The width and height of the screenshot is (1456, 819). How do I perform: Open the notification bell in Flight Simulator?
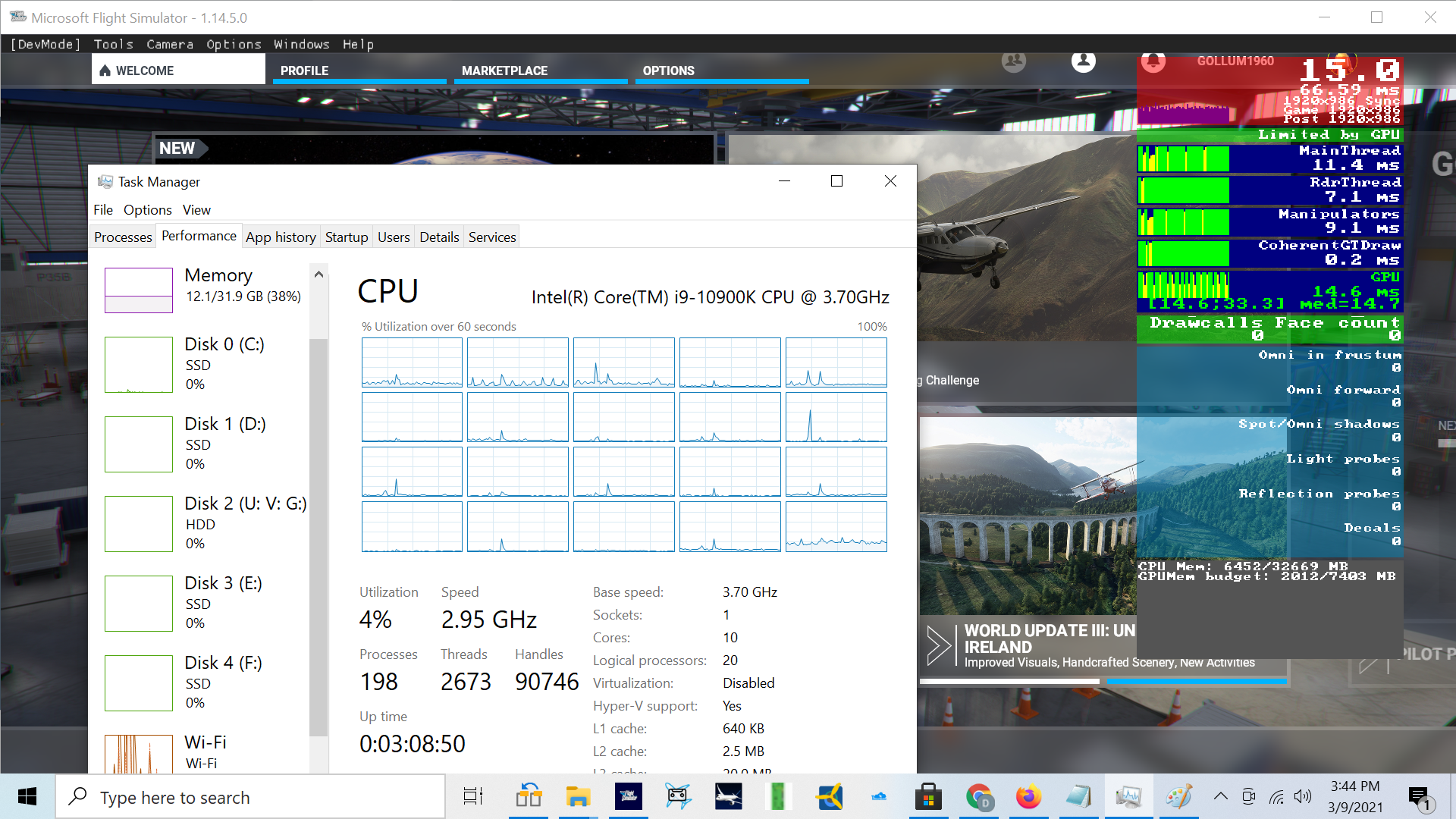point(1153,61)
